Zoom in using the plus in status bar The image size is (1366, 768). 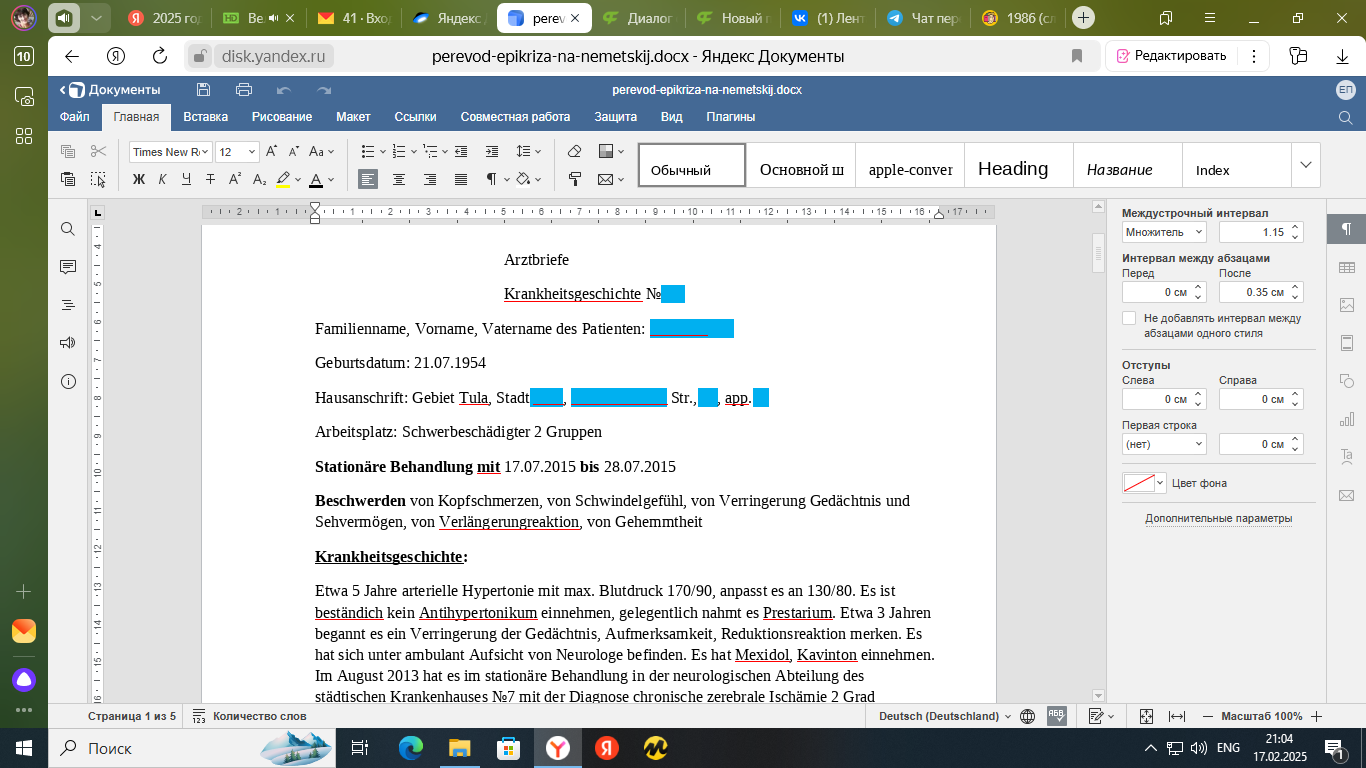pyautogui.click(x=1317, y=716)
